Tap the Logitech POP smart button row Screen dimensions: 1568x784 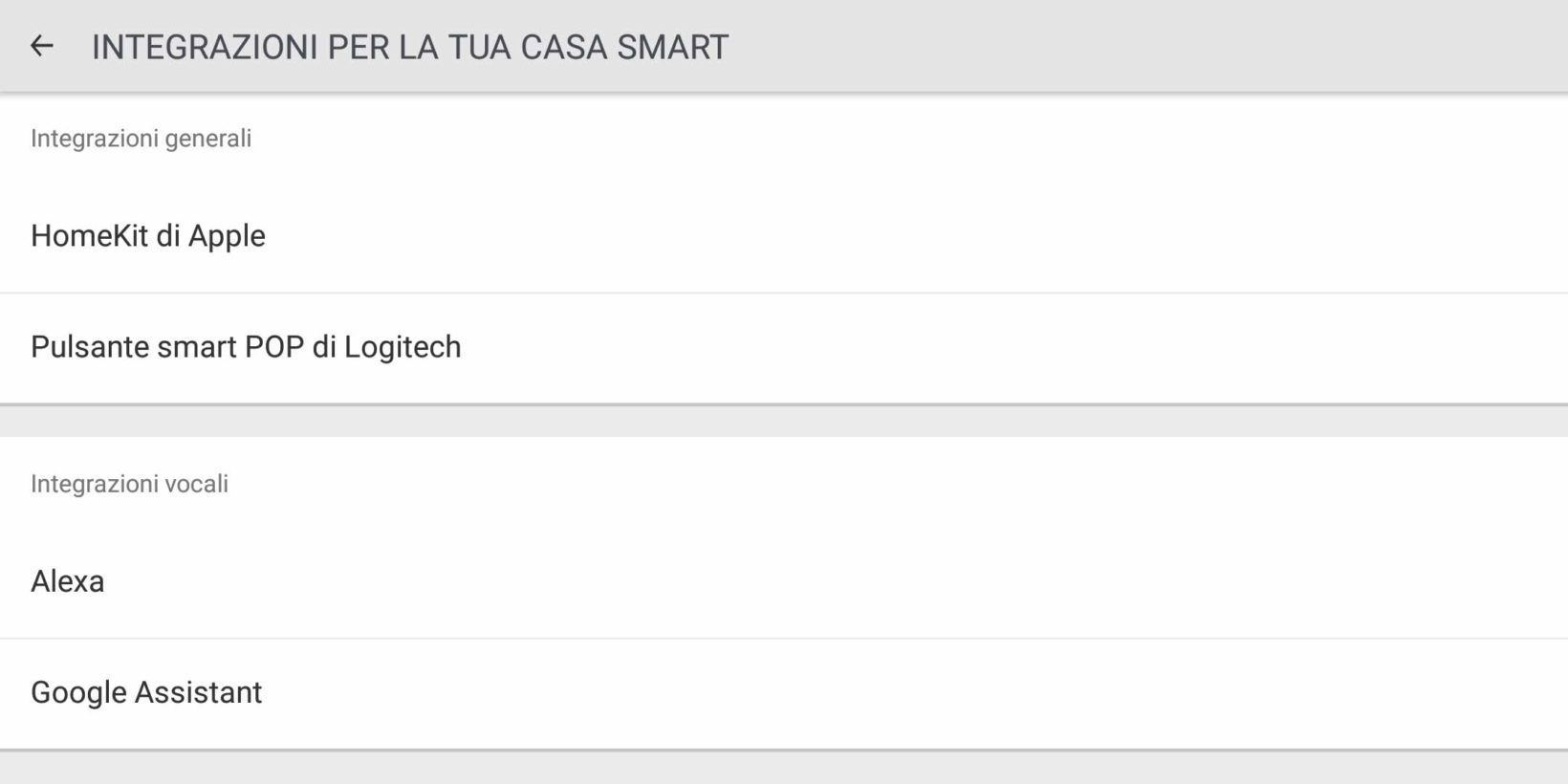246,347
